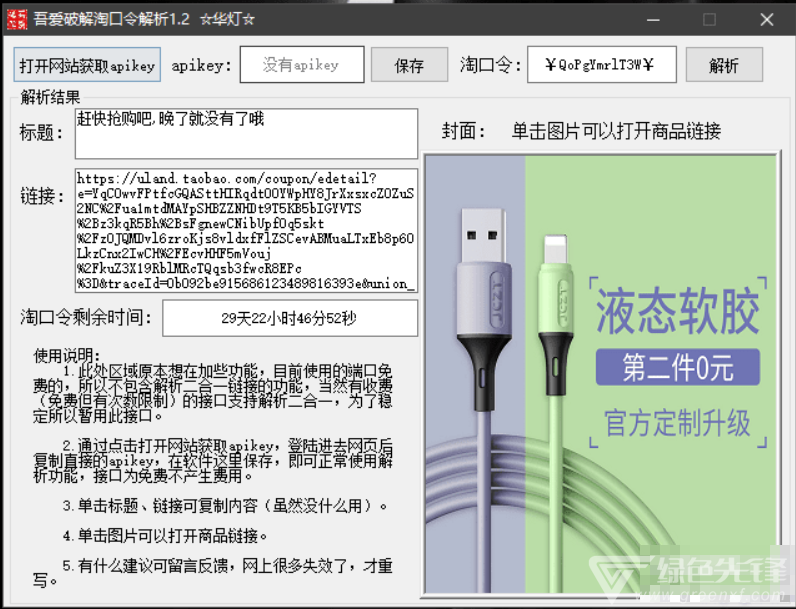Click the 打开网站获取apikey button
The height and width of the screenshot is (609, 796).
87,65
